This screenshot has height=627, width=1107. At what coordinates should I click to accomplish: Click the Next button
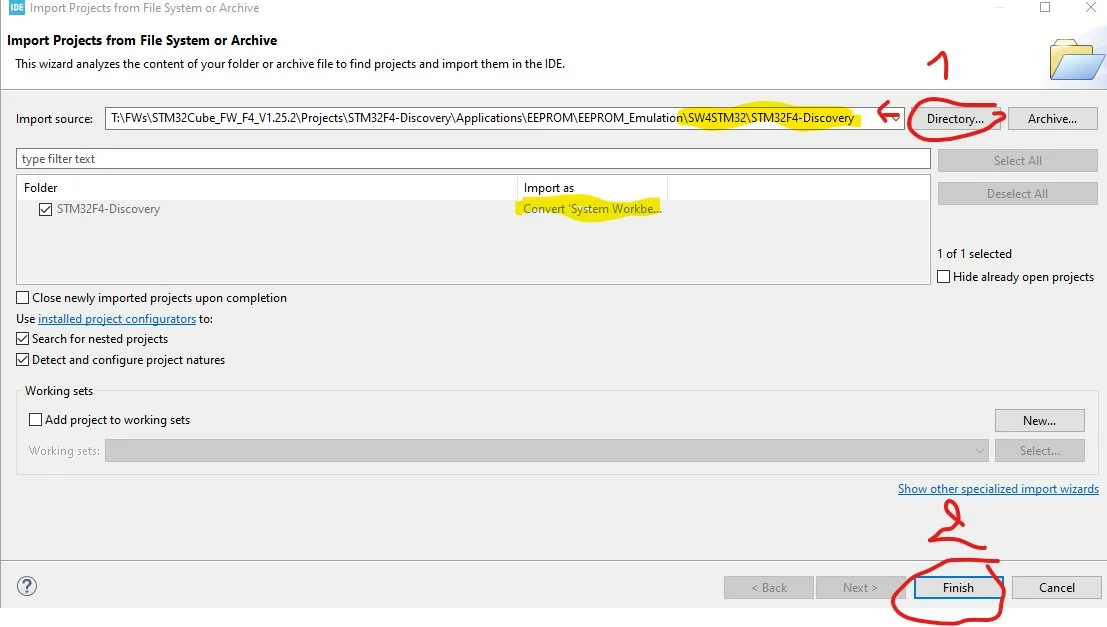tap(860, 587)
